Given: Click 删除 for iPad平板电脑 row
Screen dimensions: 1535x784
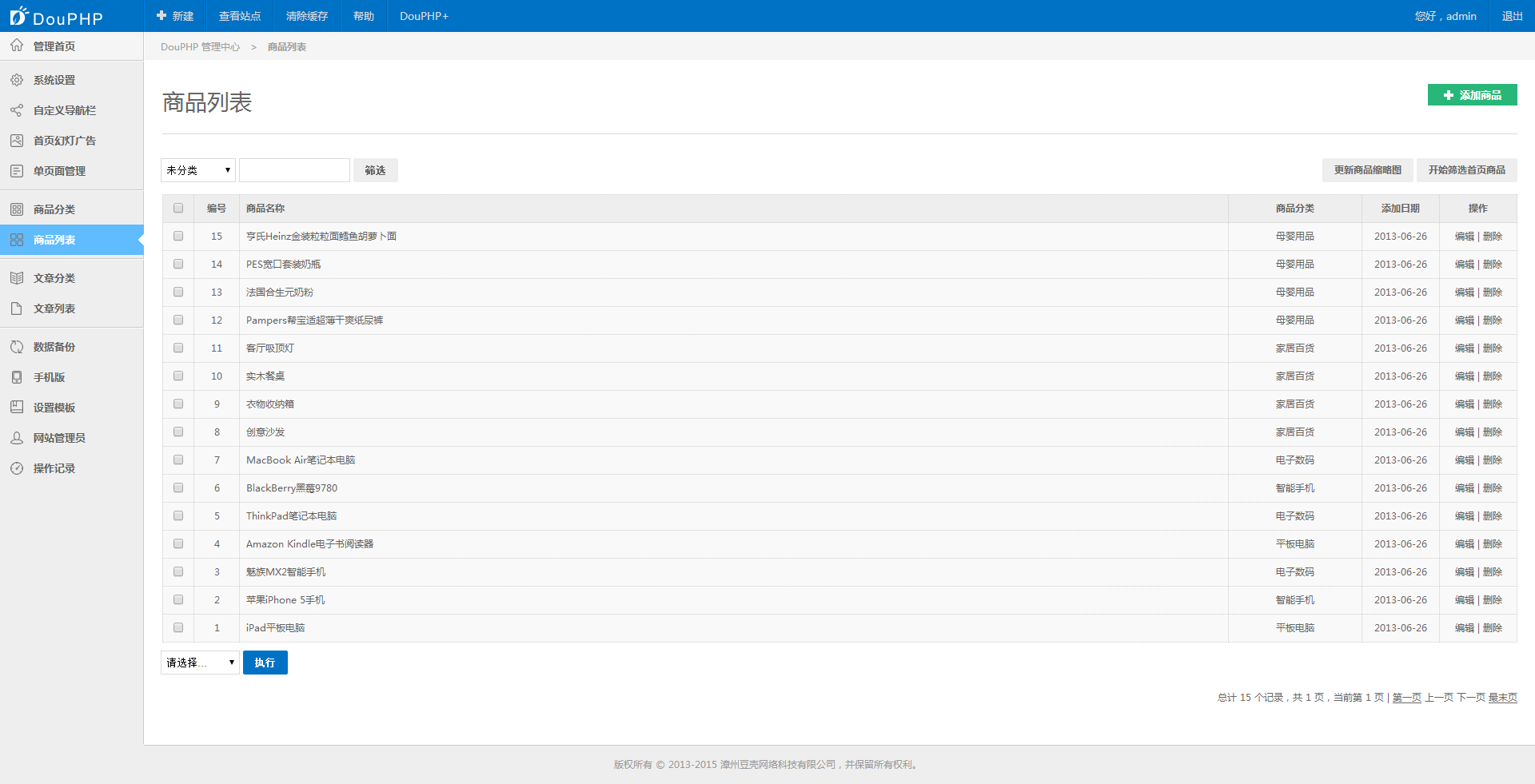Looking at the screenshot, I should click(x=1493, y=628).
